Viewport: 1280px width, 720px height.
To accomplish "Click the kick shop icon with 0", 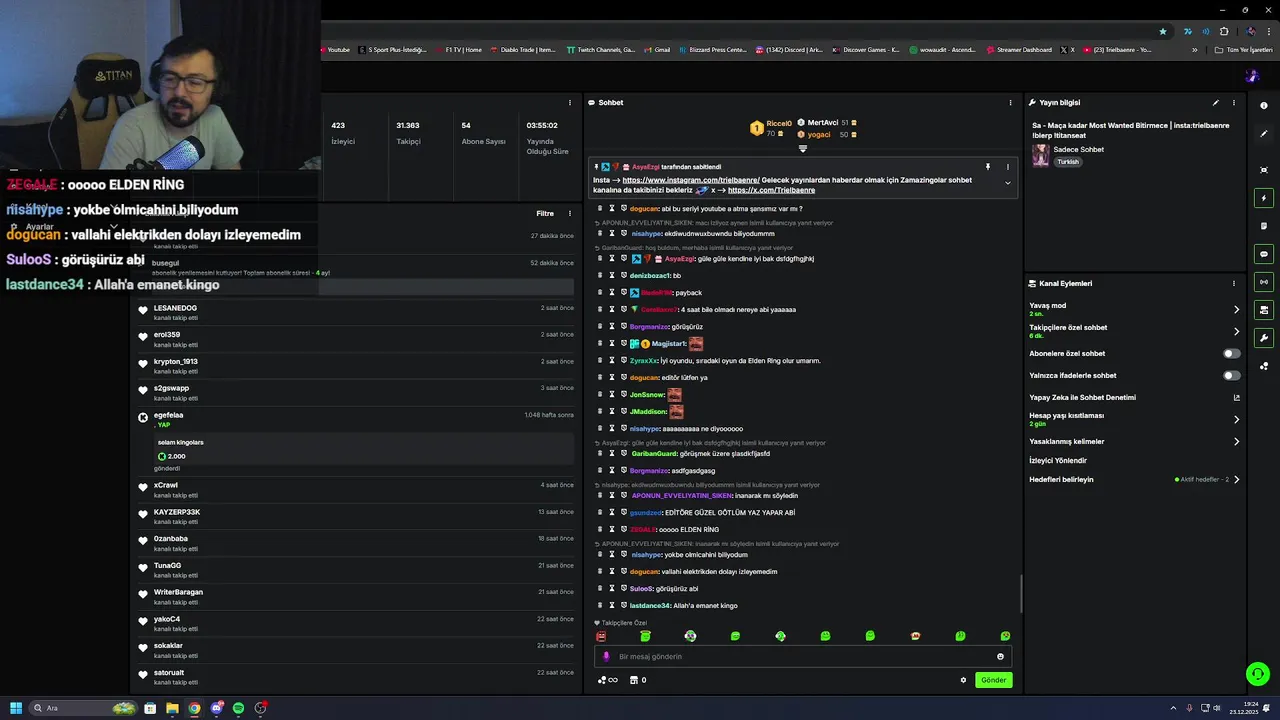I will 637,680.
